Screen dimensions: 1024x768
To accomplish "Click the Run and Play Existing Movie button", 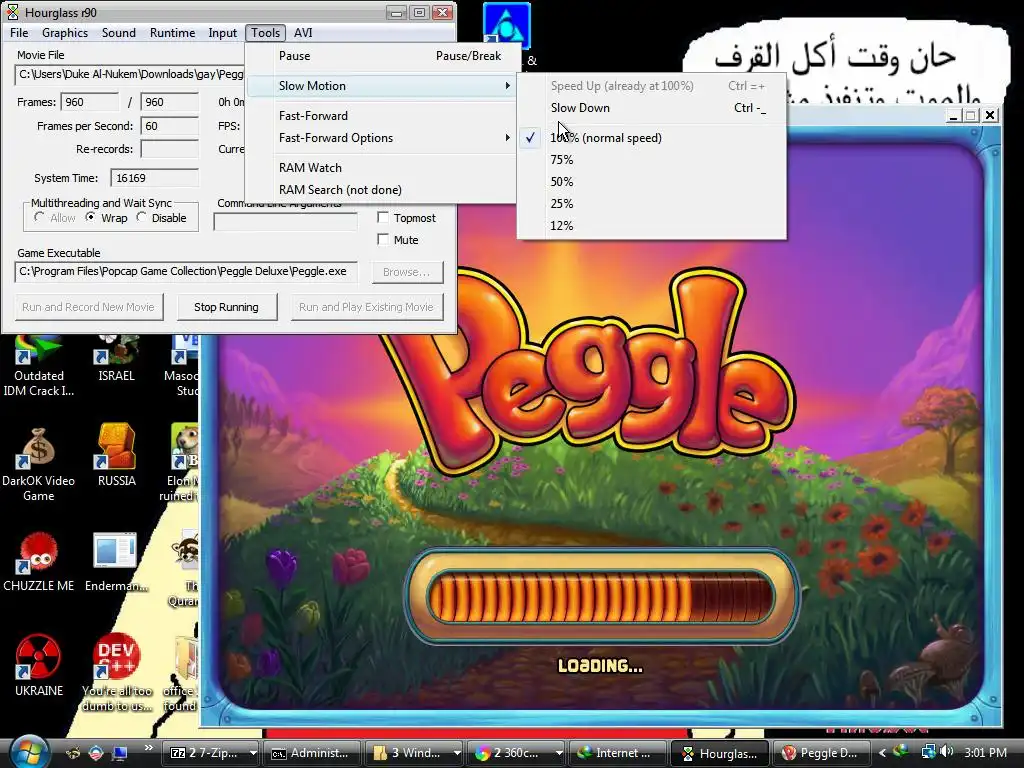I will pos(366,307).
